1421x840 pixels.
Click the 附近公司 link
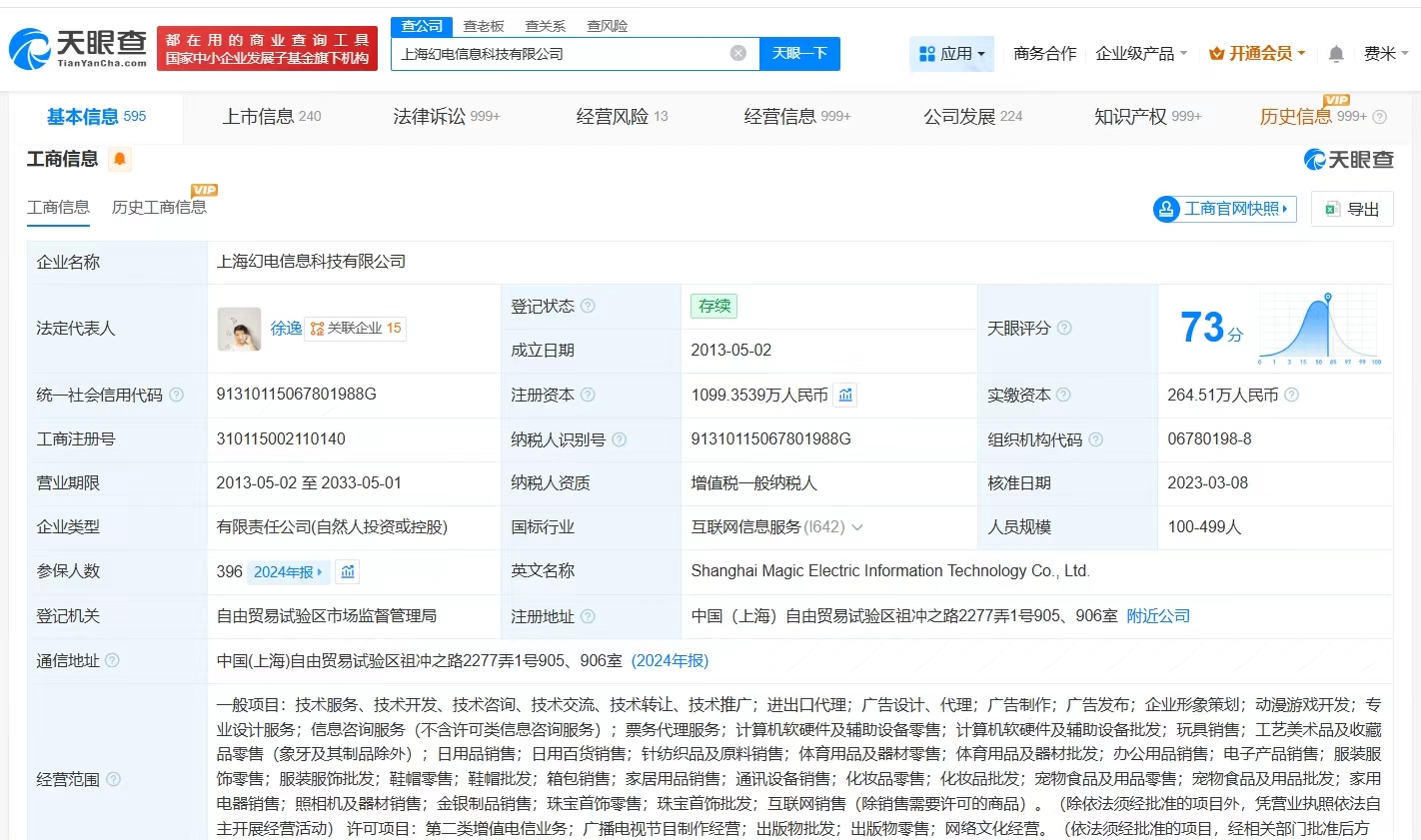[x=1158, y=616]
